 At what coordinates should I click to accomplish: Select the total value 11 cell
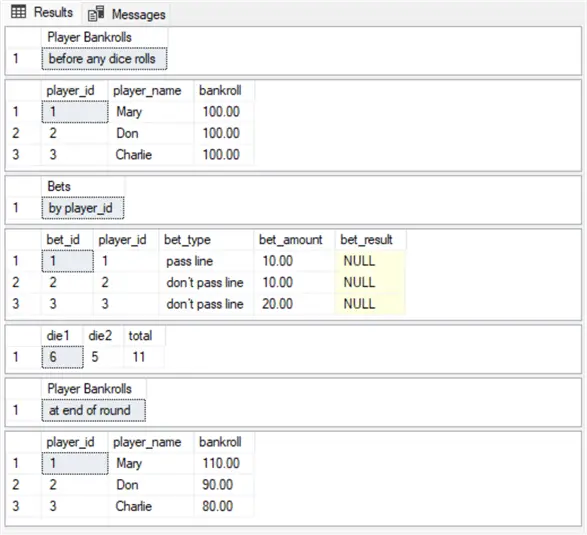[x=144, y=357]
